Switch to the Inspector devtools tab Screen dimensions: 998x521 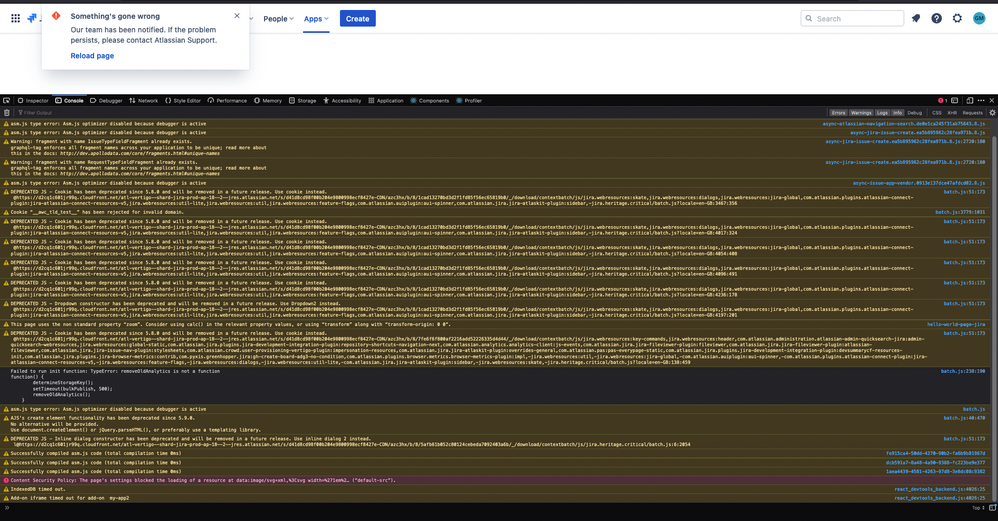(x=33, y=101)
